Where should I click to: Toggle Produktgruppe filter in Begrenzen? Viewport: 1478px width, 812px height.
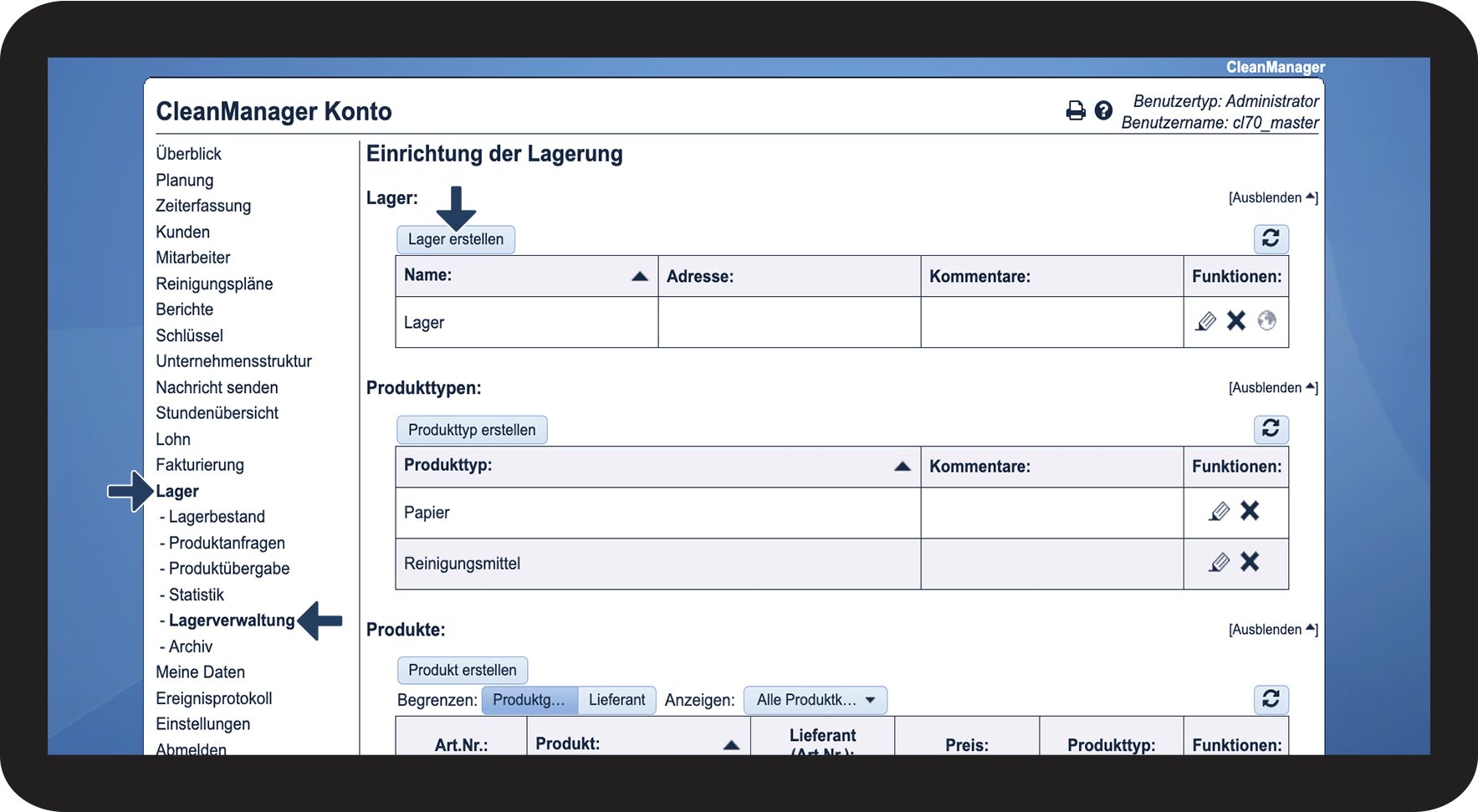click(x=529, y=700)
